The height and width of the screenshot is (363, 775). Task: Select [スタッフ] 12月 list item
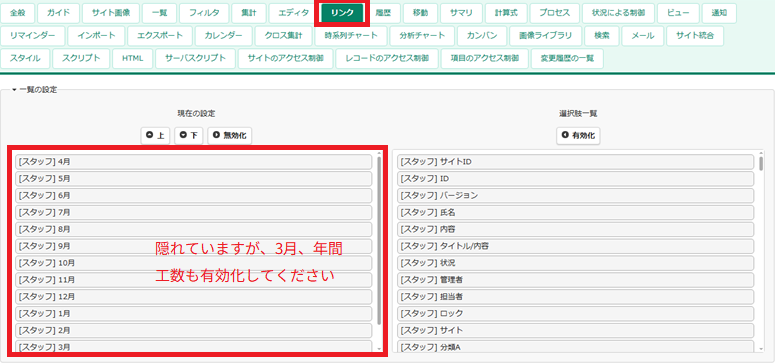tap(193, 297)
